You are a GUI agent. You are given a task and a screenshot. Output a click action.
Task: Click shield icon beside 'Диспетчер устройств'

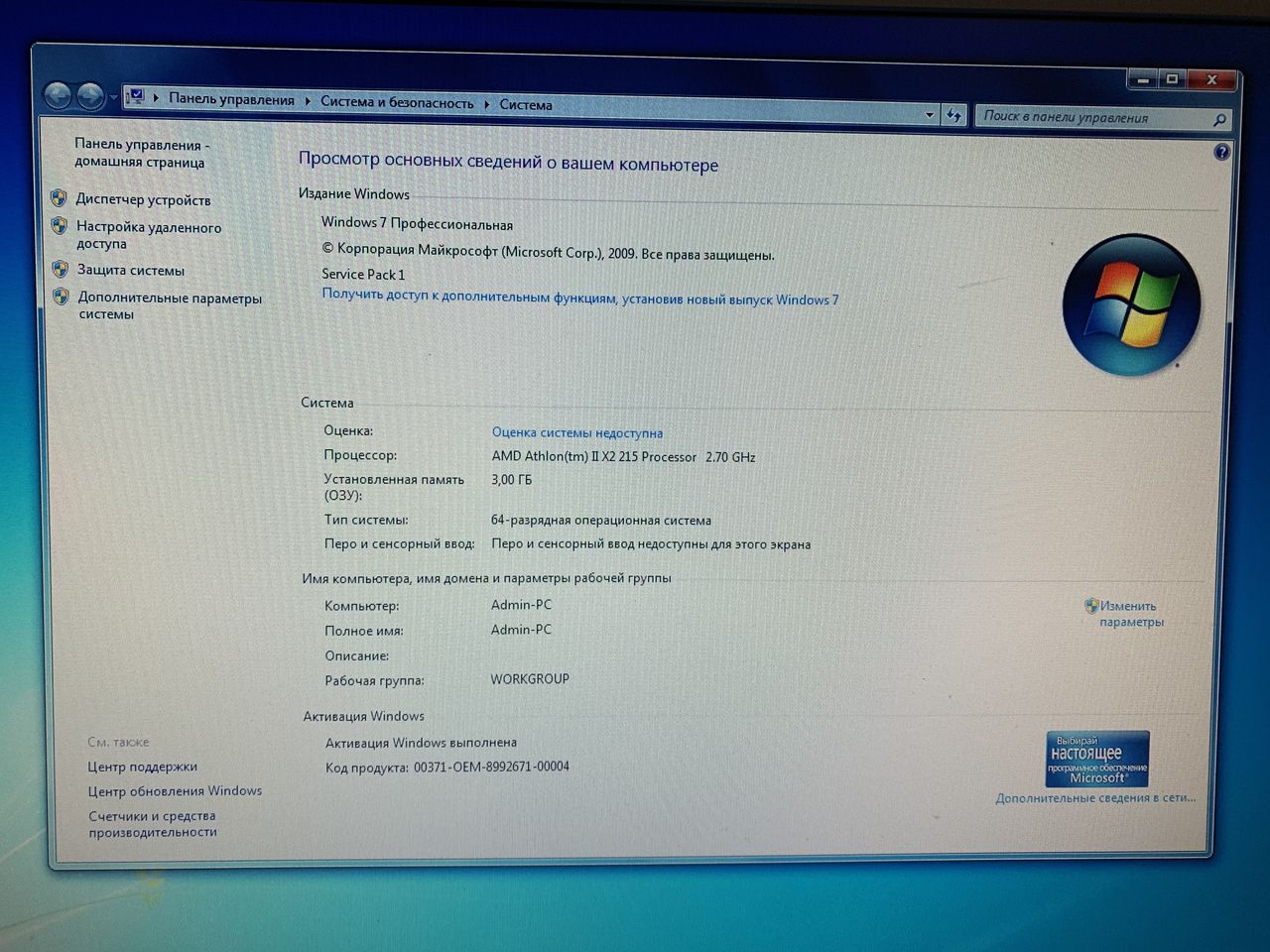(x=59, y=197)
